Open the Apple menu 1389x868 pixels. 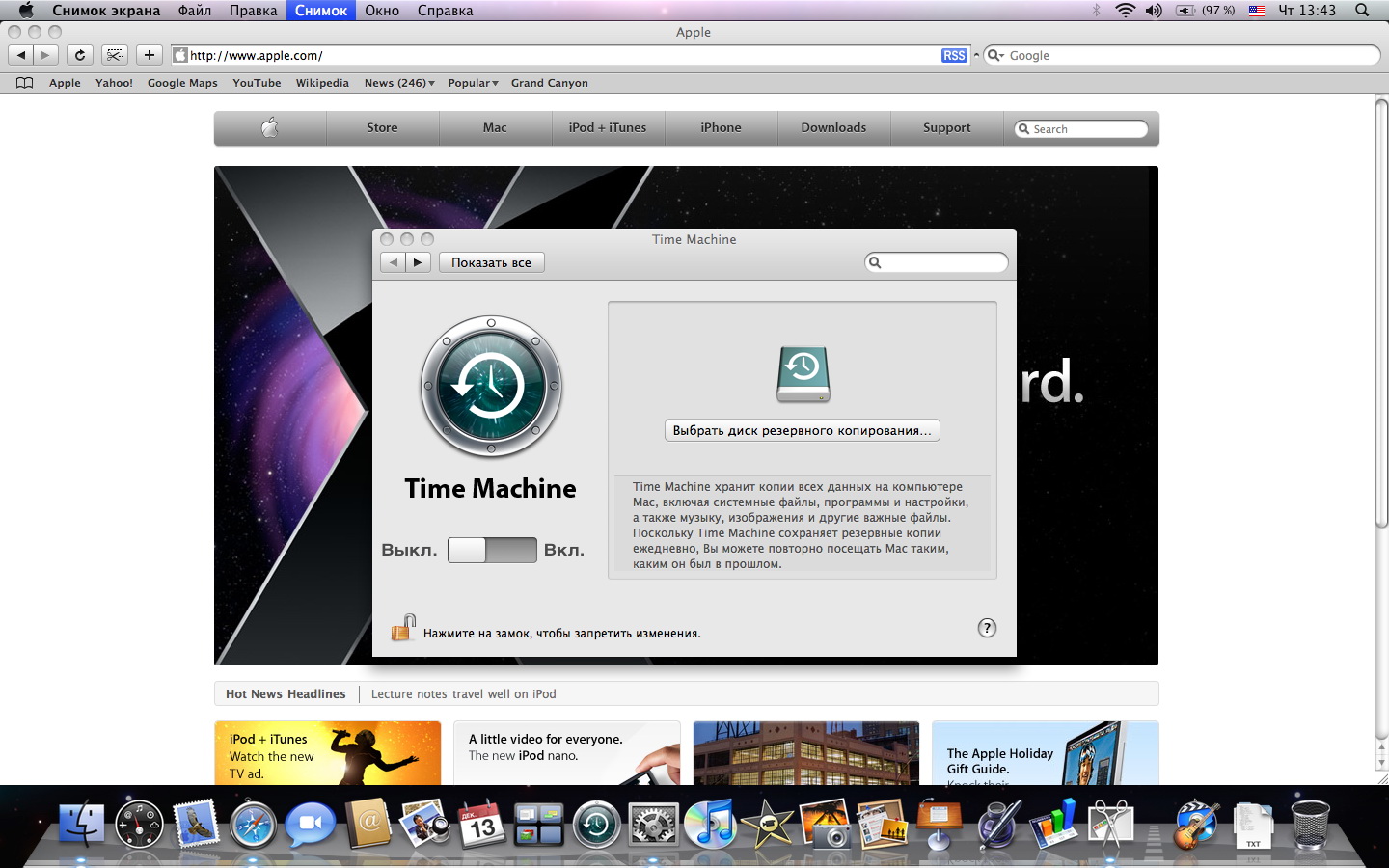click(x=26, y=11)
